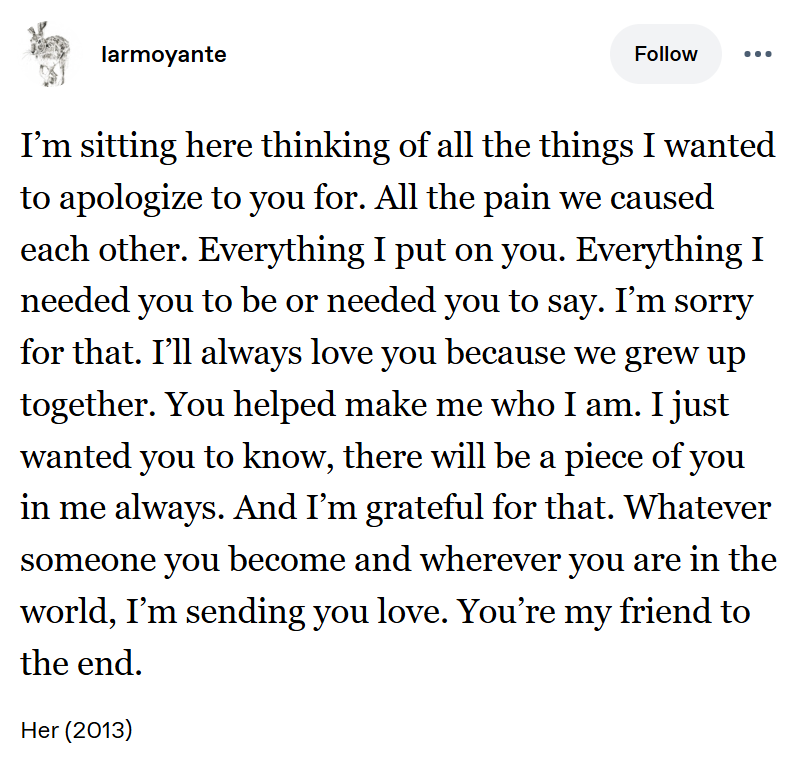Viewport: 805px width, 770px height.
Task: Open larmoyante's blog via the username
Action: point(164,54)
